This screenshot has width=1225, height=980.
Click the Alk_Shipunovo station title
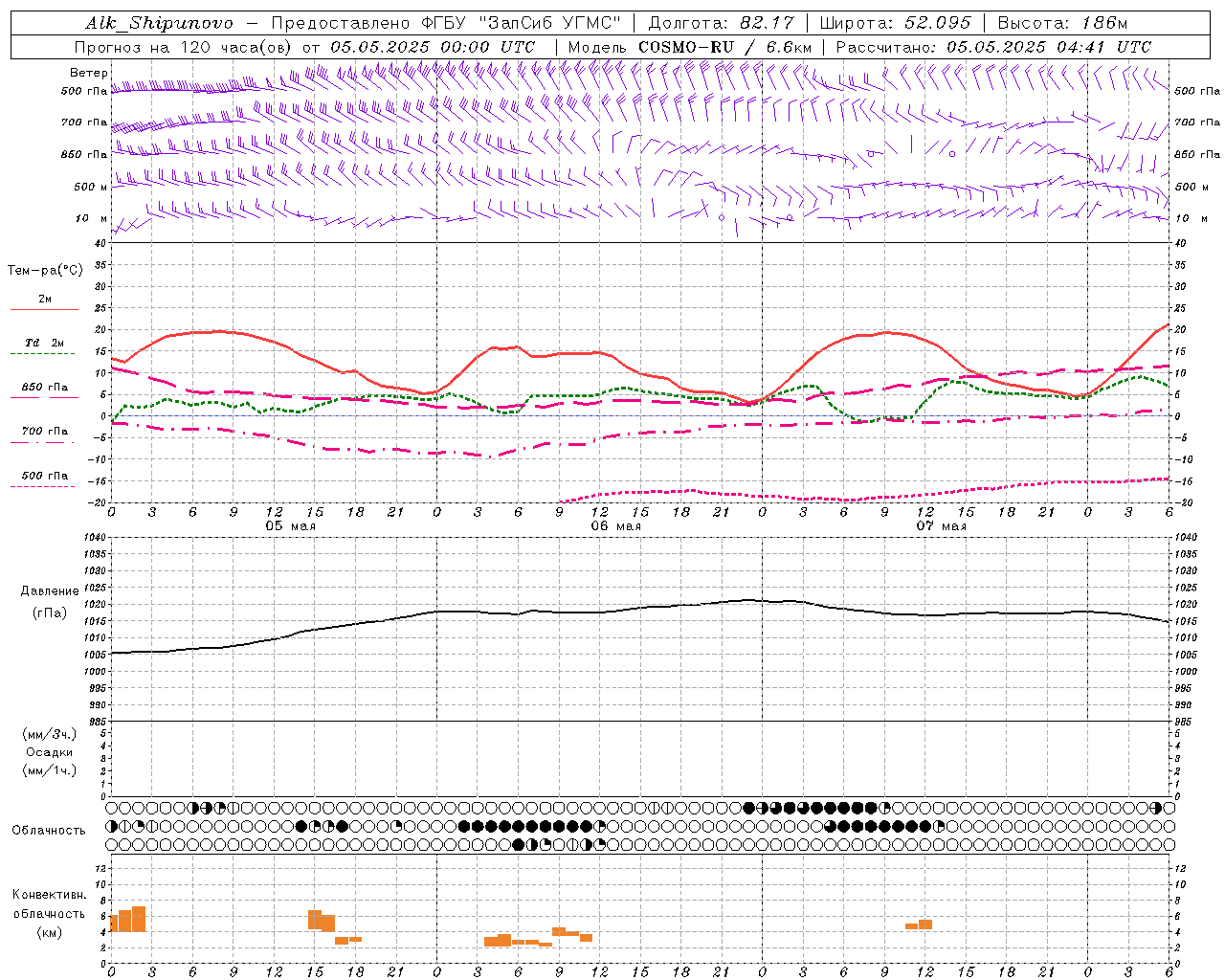(x=159, y=23)
